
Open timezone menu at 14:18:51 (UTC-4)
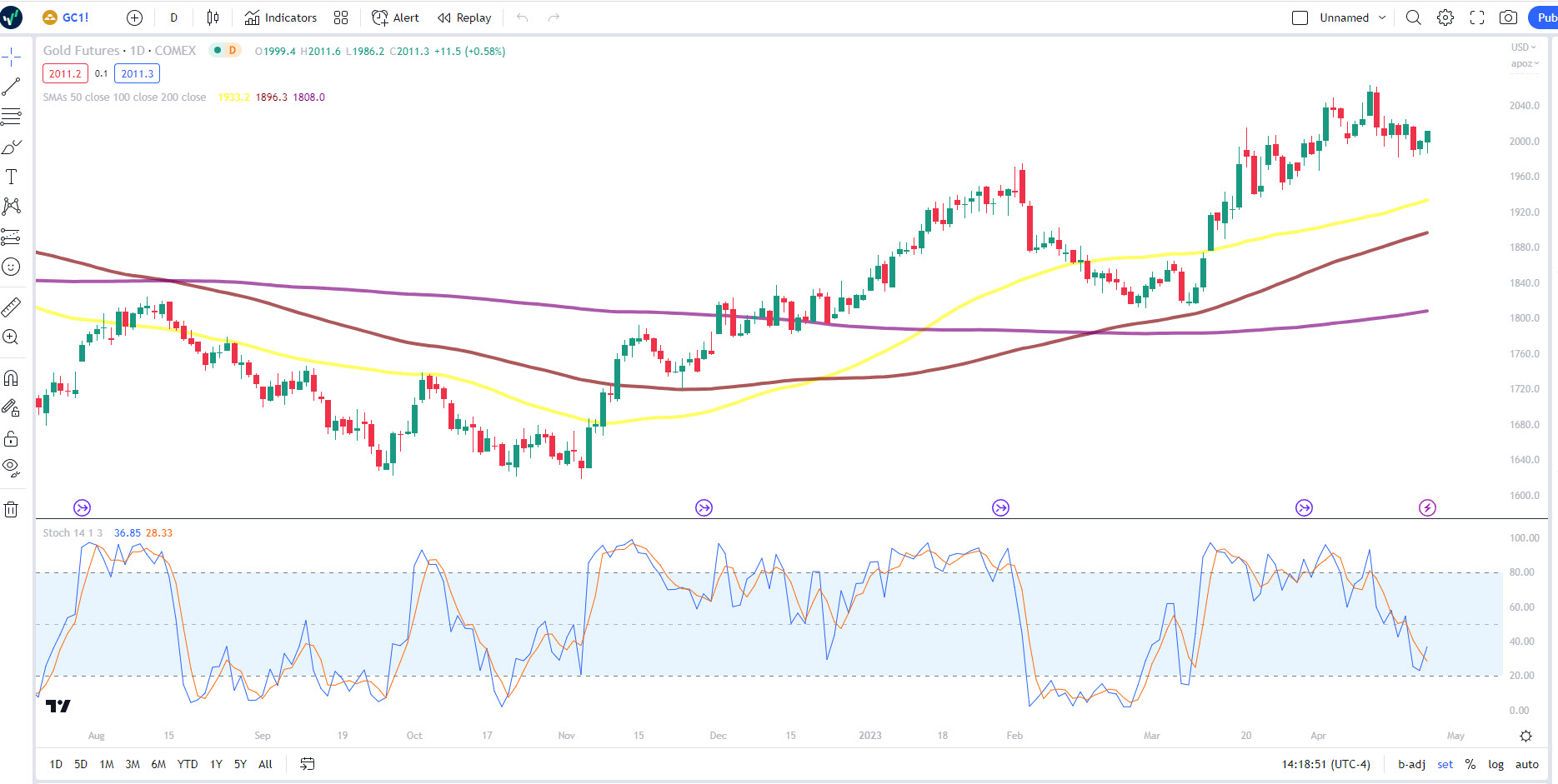coord(1326,764)
